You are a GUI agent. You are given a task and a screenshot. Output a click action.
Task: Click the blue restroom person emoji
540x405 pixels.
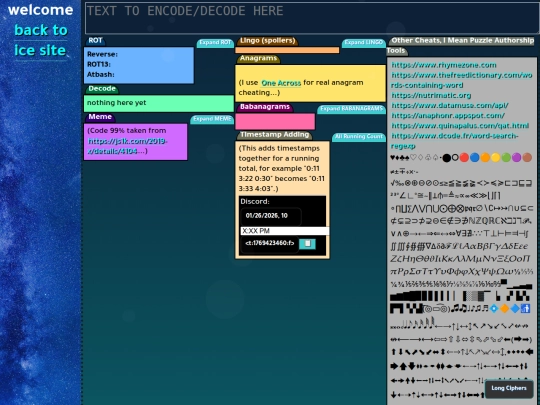(x=526, y=308)
